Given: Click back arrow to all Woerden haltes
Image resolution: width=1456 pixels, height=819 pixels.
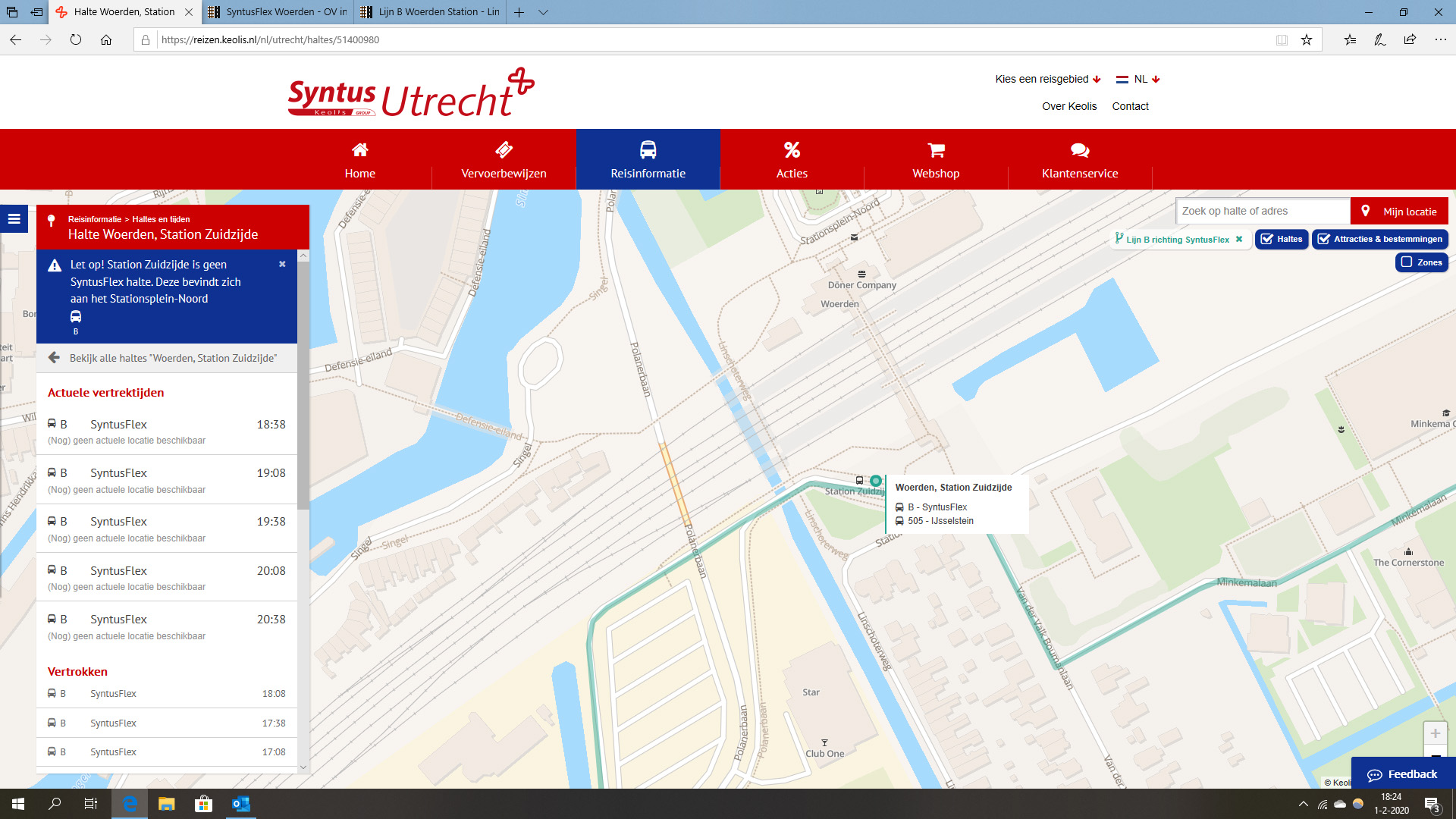Looking at the screenshot, I should tap(54, 357).
